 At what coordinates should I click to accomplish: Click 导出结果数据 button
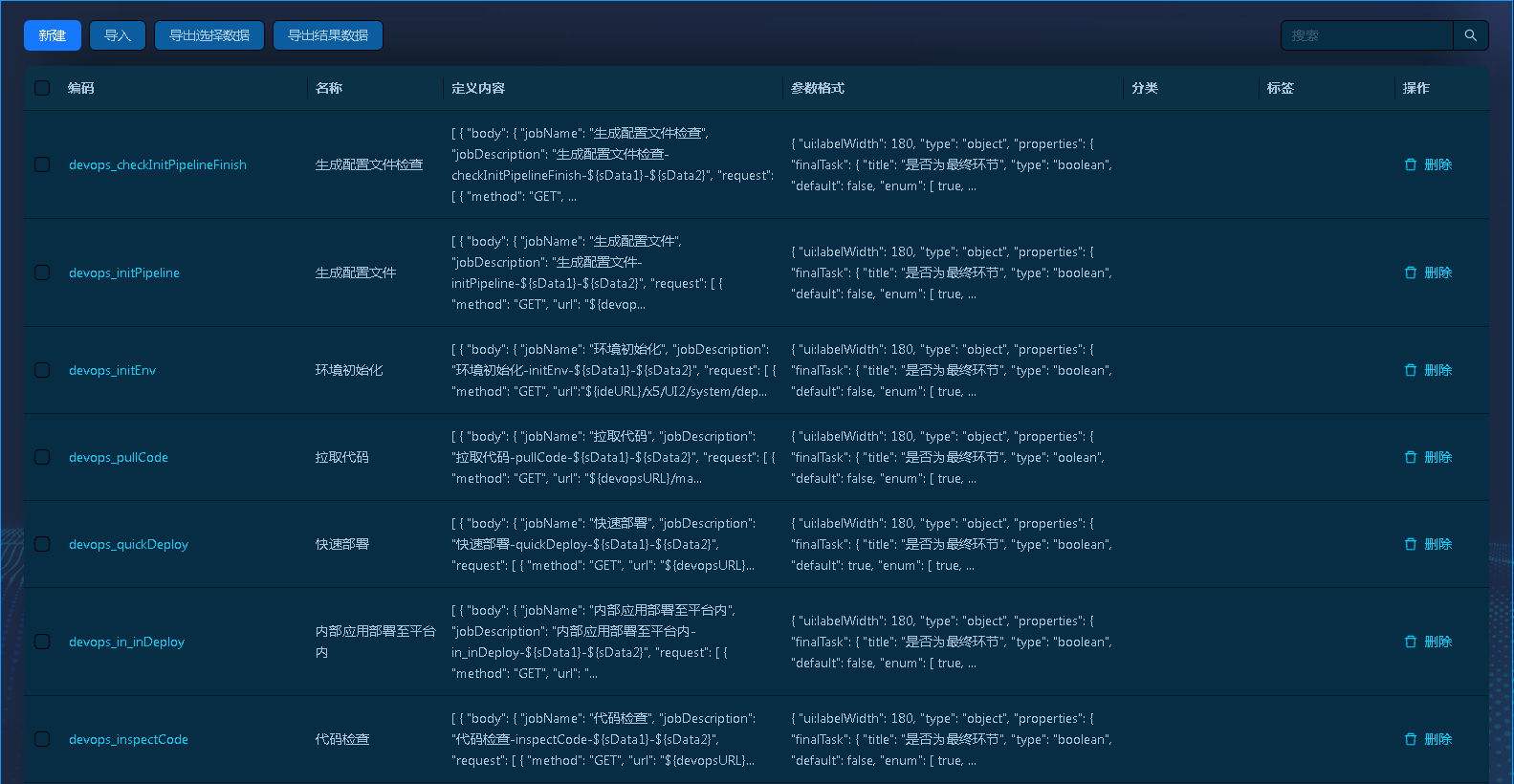(328, 35)
